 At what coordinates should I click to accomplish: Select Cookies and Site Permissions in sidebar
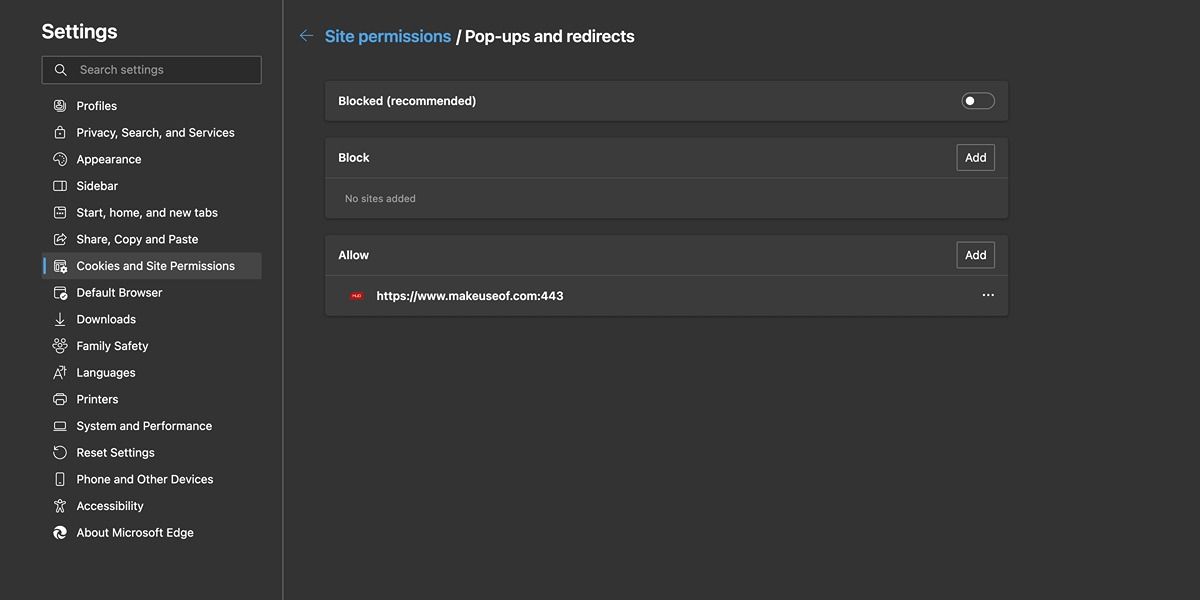[155, 265]
